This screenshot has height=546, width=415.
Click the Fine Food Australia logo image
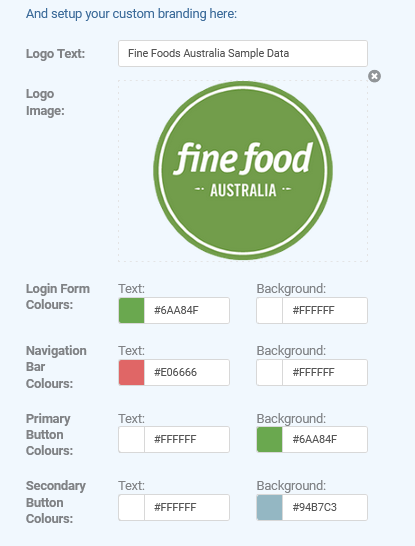[243, 171]
